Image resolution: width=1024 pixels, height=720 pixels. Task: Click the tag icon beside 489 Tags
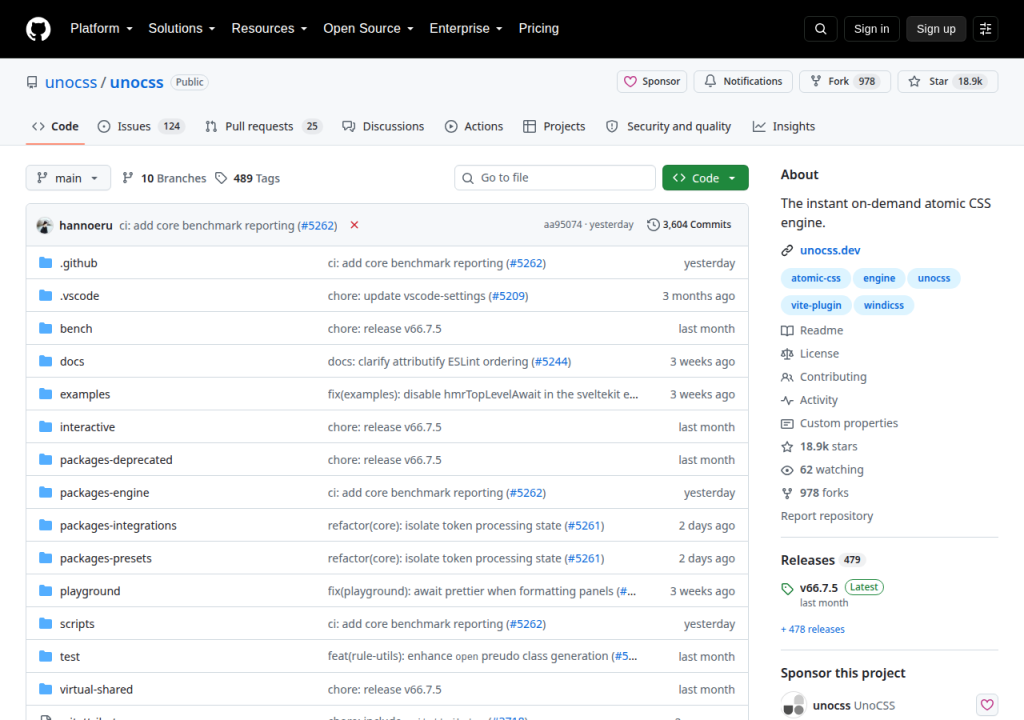(221, 178)
